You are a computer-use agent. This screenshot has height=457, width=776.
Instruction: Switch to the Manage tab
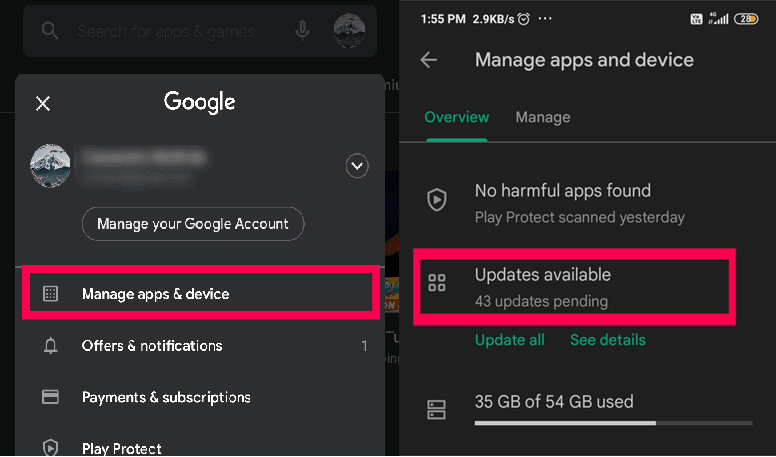[543, 117]
